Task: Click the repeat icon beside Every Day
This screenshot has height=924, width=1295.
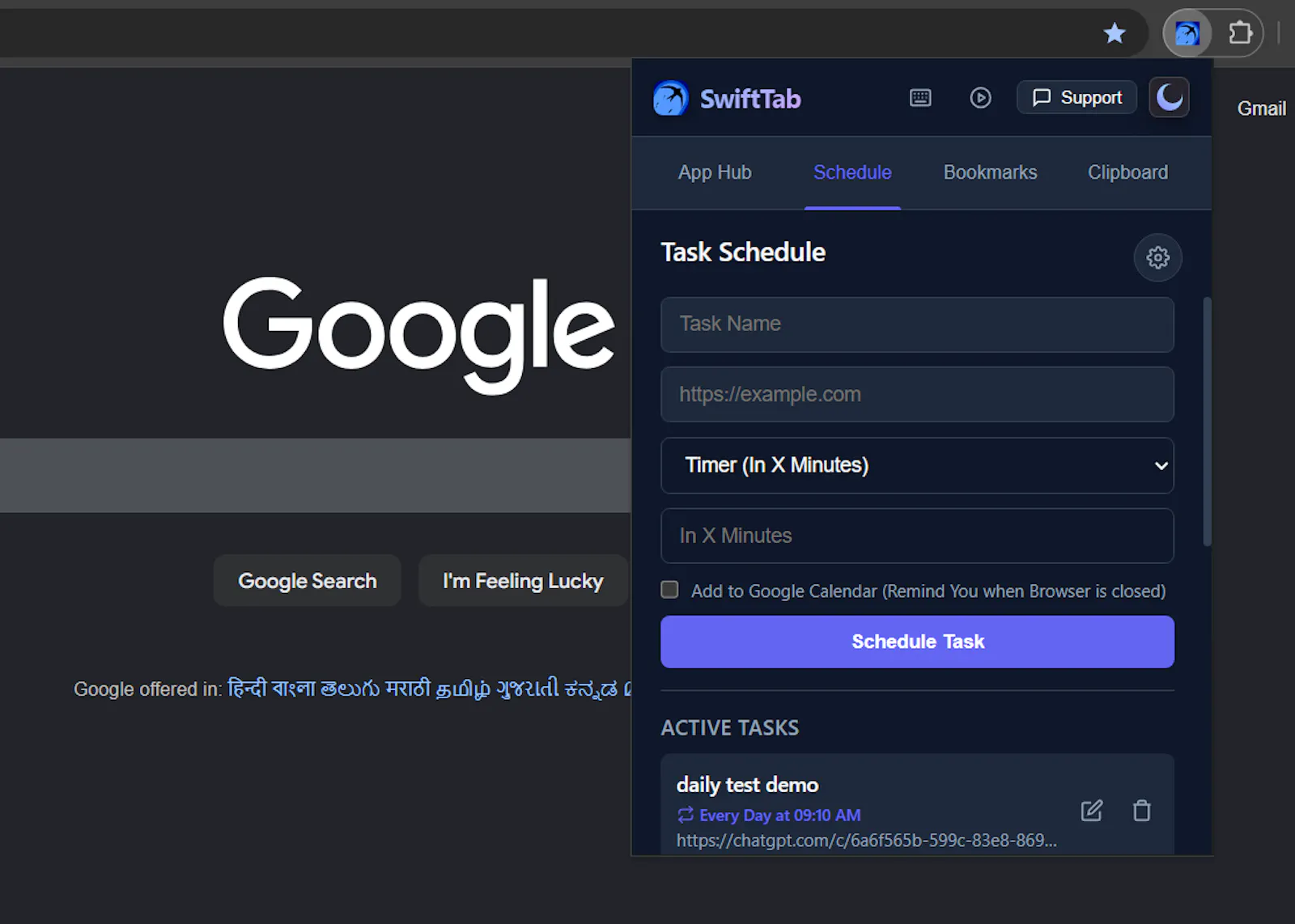Action: (x=686, y=815)
